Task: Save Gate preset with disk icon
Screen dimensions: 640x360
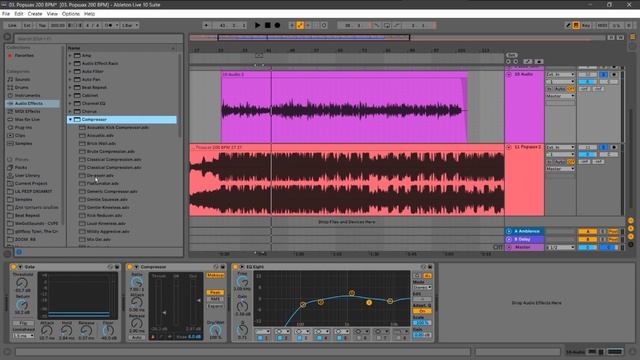Action: pos(117,267)
